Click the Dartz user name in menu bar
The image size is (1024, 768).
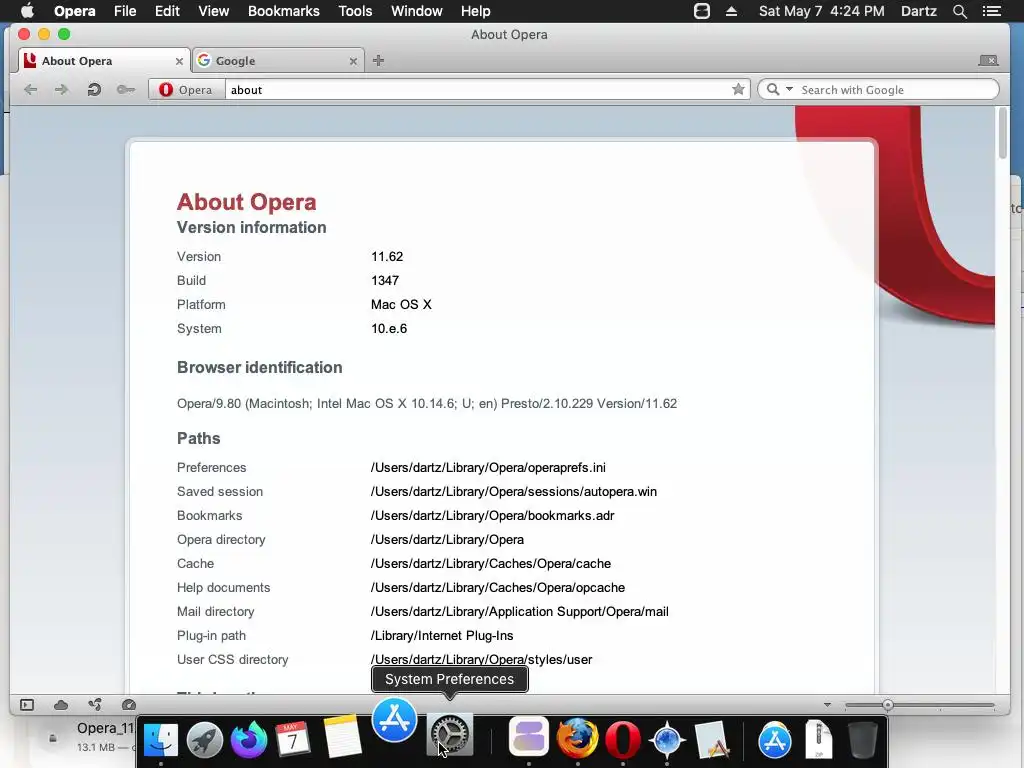pos(918,11)
